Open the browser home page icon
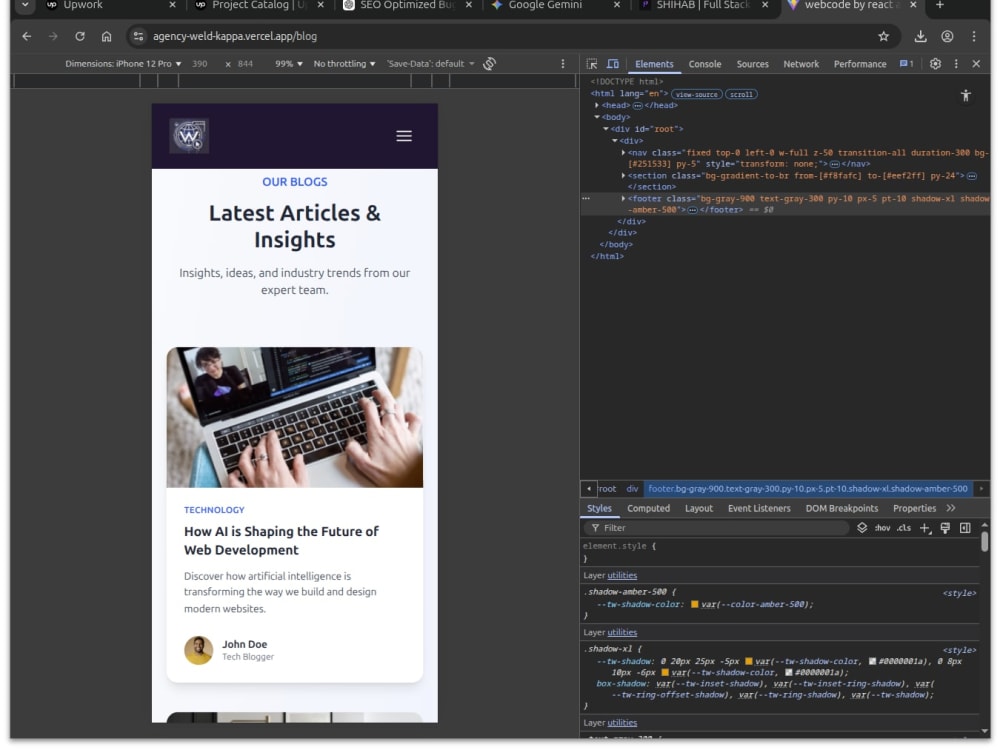The image size is (1000, 750). click(107, 36)
